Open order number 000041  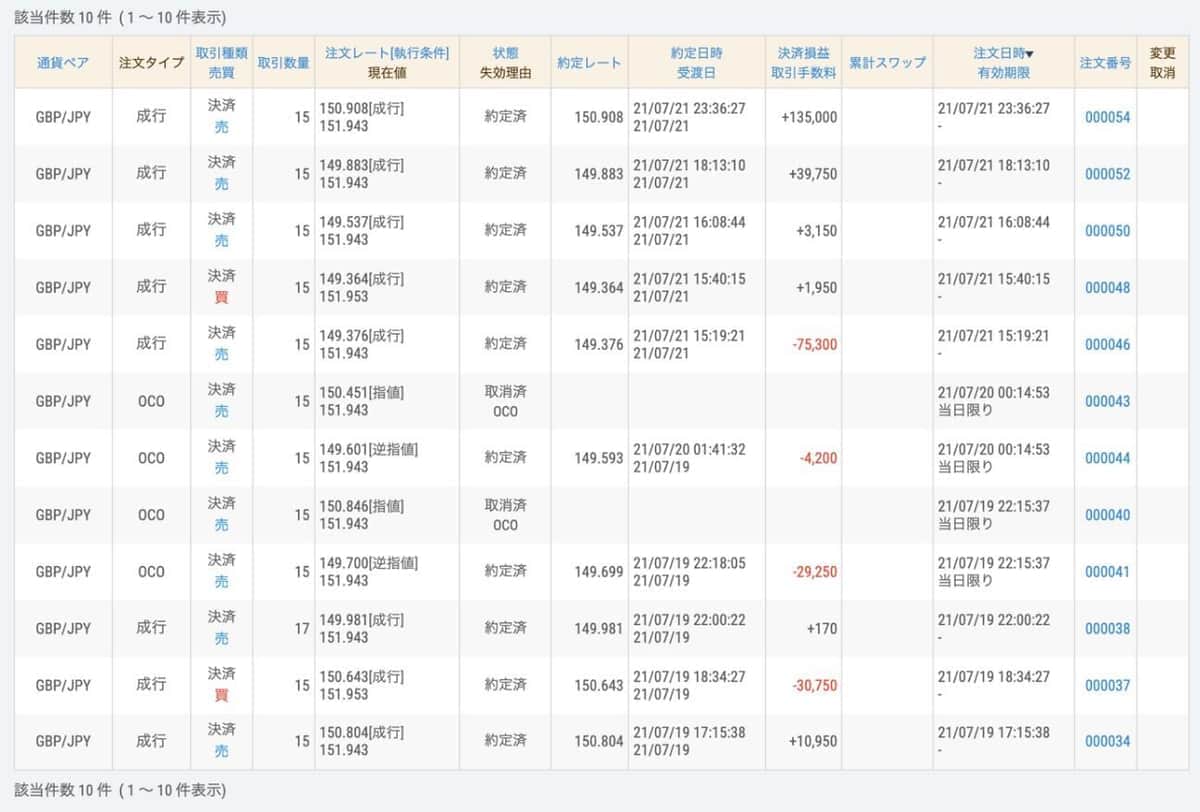(x=1107, y=572)
